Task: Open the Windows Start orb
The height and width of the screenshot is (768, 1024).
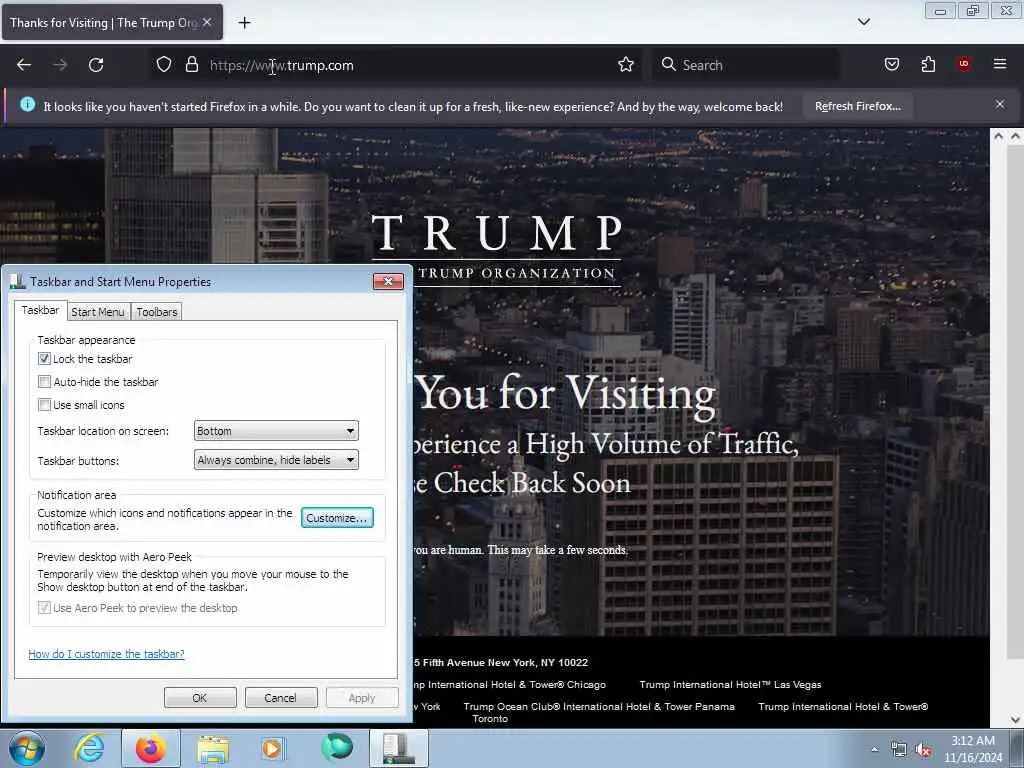Action: click(27, 748)
